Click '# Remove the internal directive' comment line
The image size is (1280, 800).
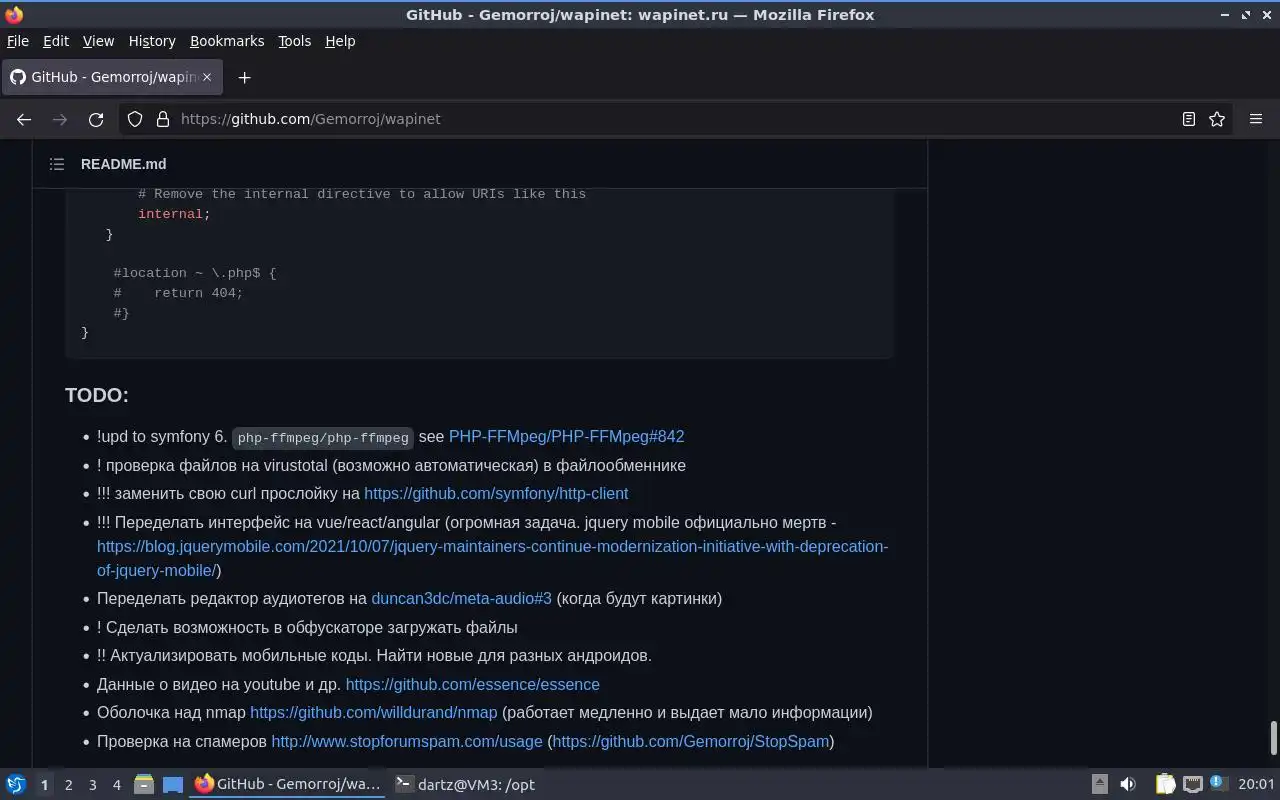(x=362, y=194)
